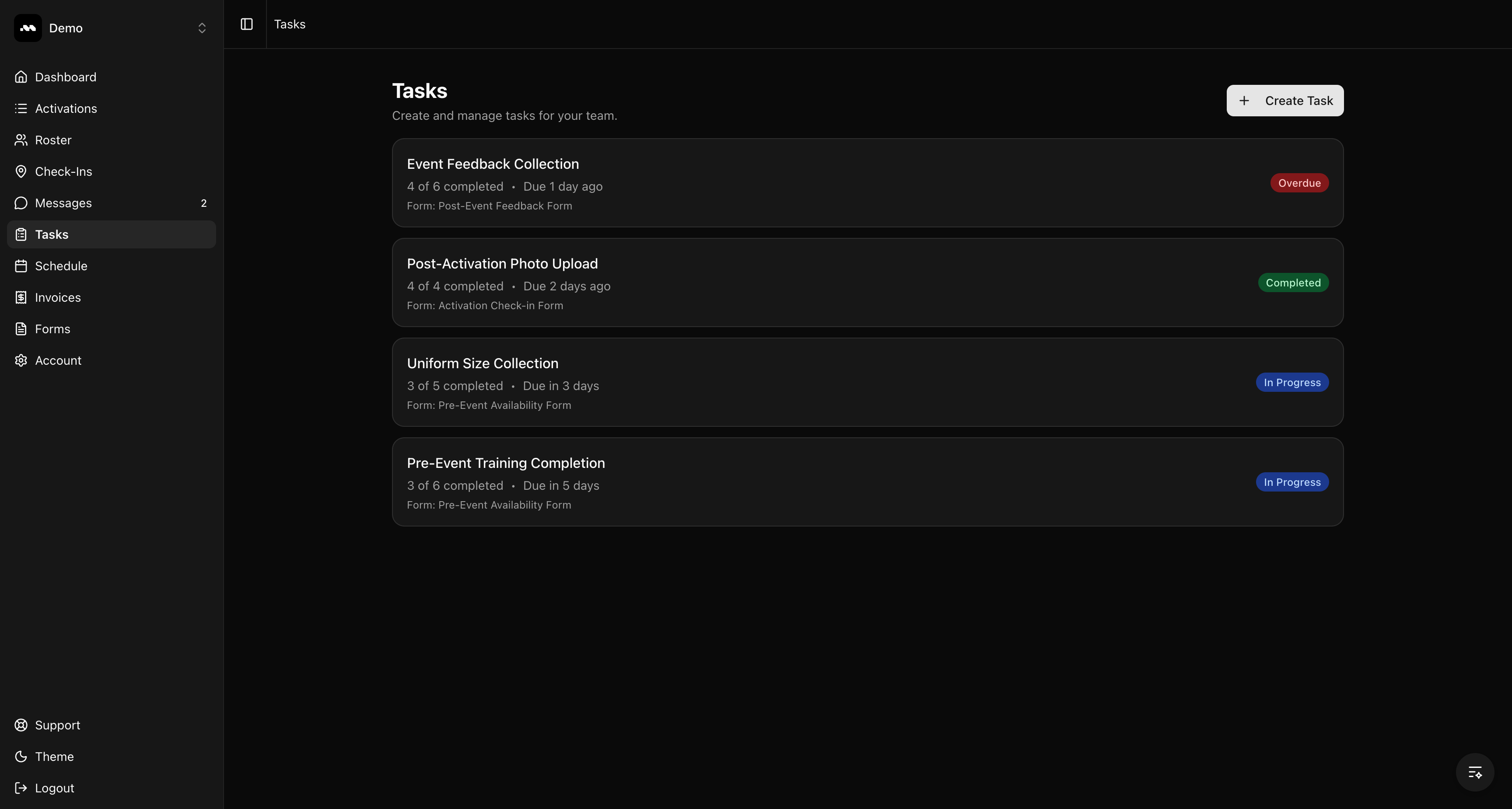Click Logout at the sidebar bottom

coord(54,788)
